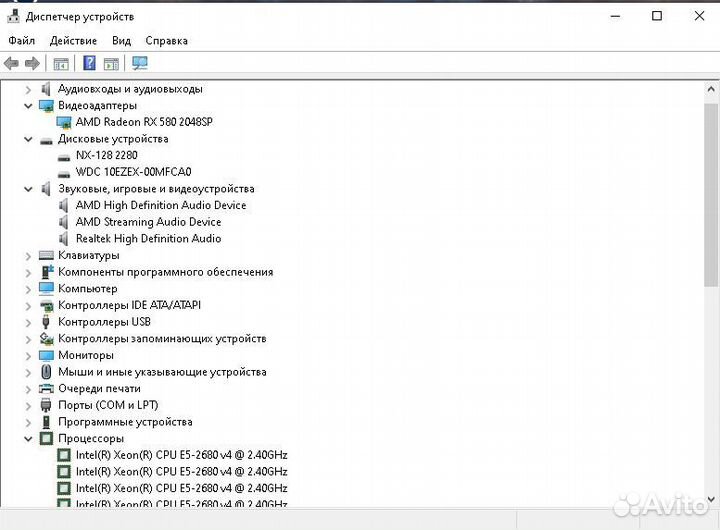Screen dimensions: 720x530
Task: Open the Вид menu
Action: click(x=121, y=41)
